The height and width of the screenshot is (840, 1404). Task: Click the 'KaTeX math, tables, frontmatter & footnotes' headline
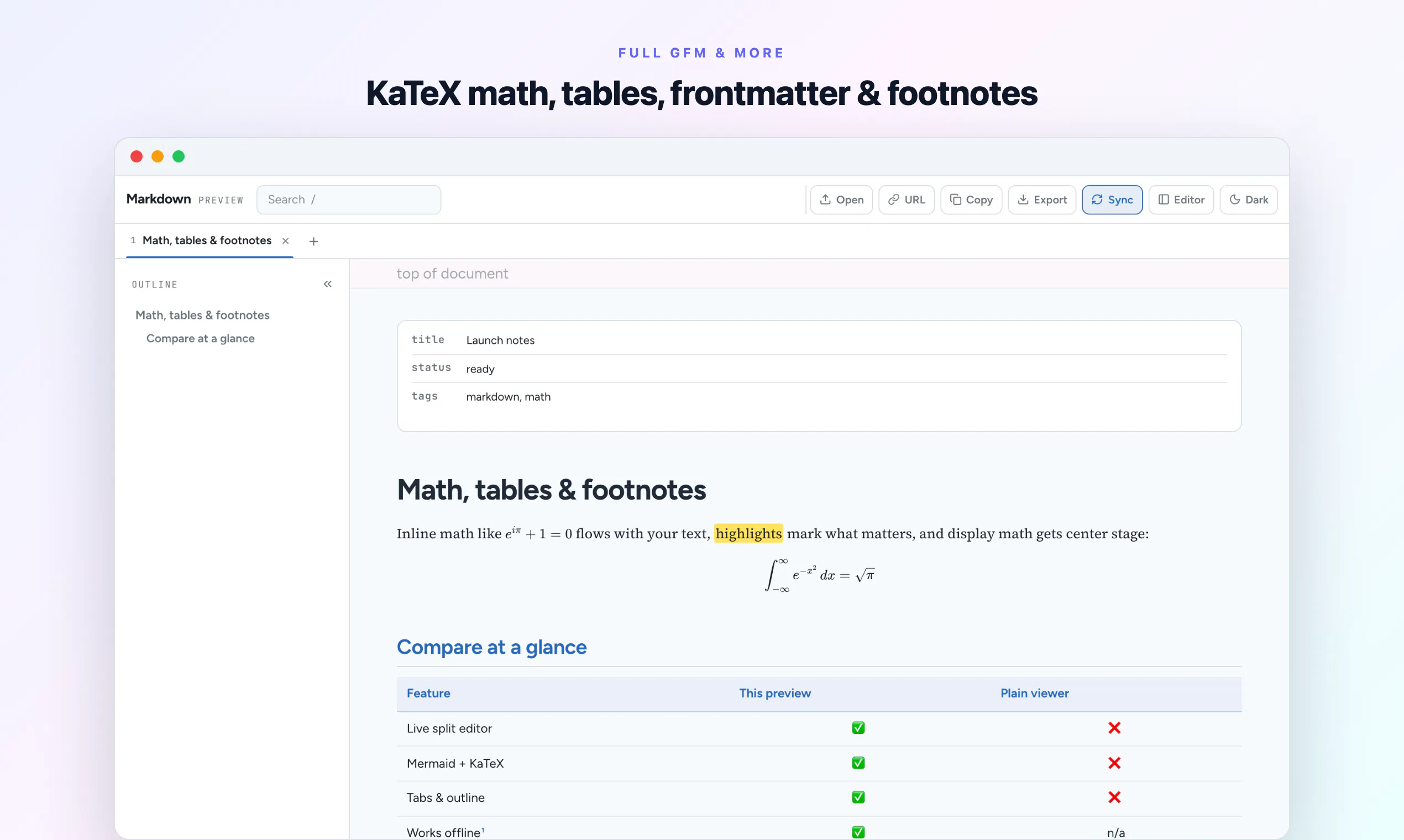[701, 94]
